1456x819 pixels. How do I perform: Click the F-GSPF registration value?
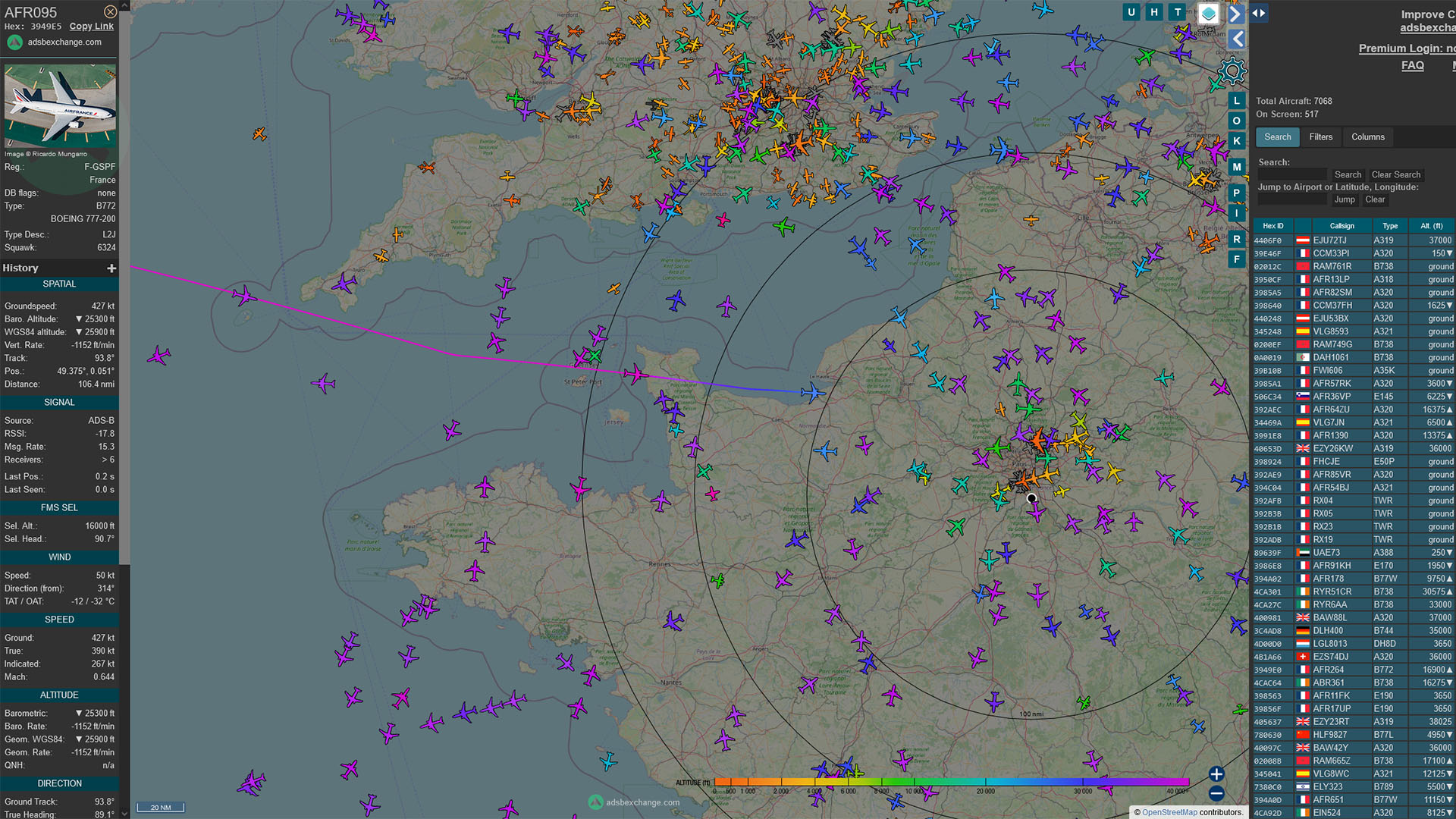(x=99, y=167)
